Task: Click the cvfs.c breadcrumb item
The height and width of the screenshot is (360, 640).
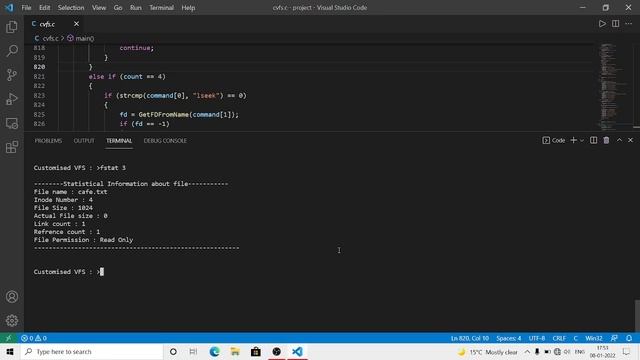Action: tap(47, 38)
